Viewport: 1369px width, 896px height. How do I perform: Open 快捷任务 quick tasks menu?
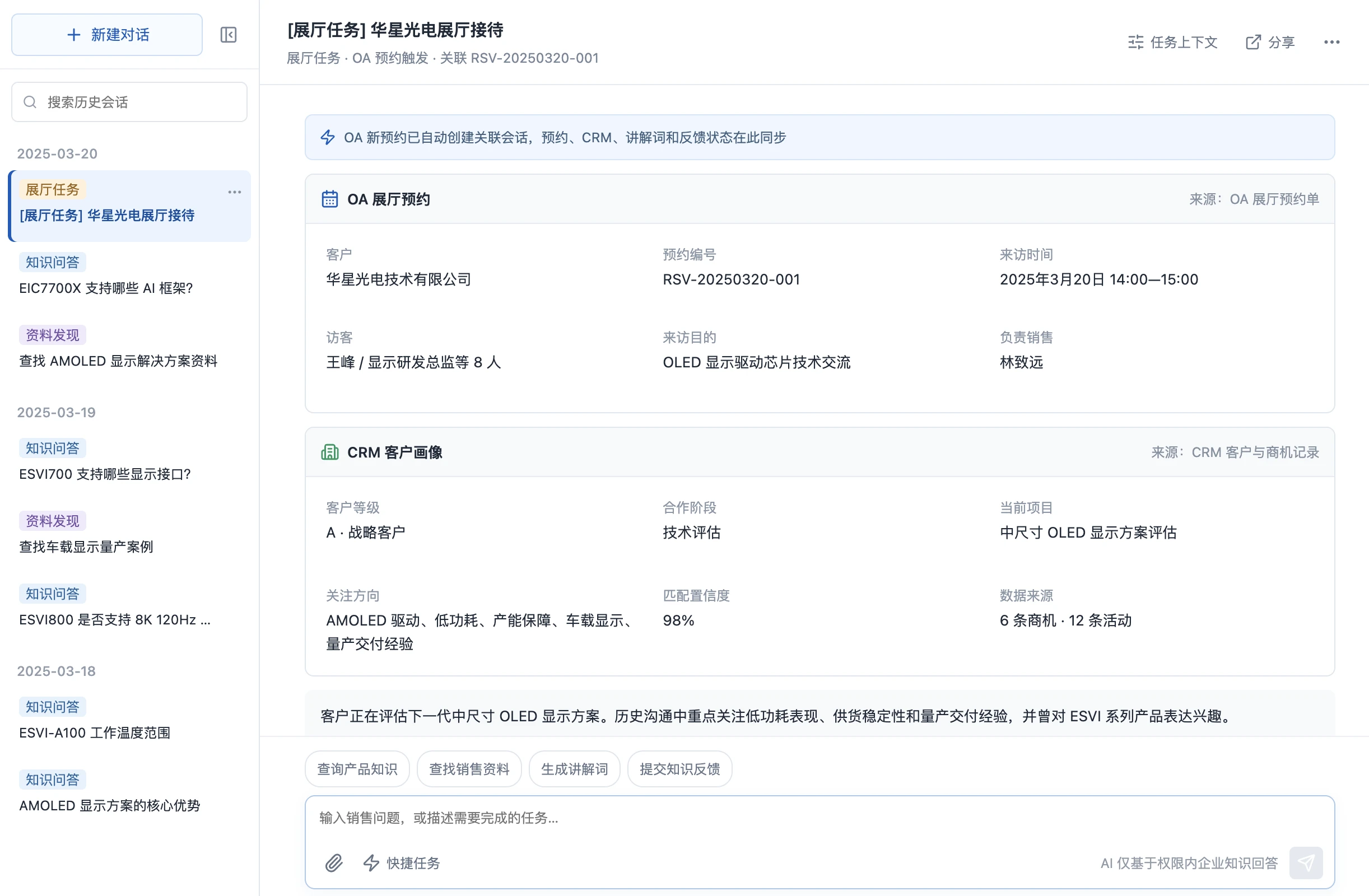[x=402, y=862]
